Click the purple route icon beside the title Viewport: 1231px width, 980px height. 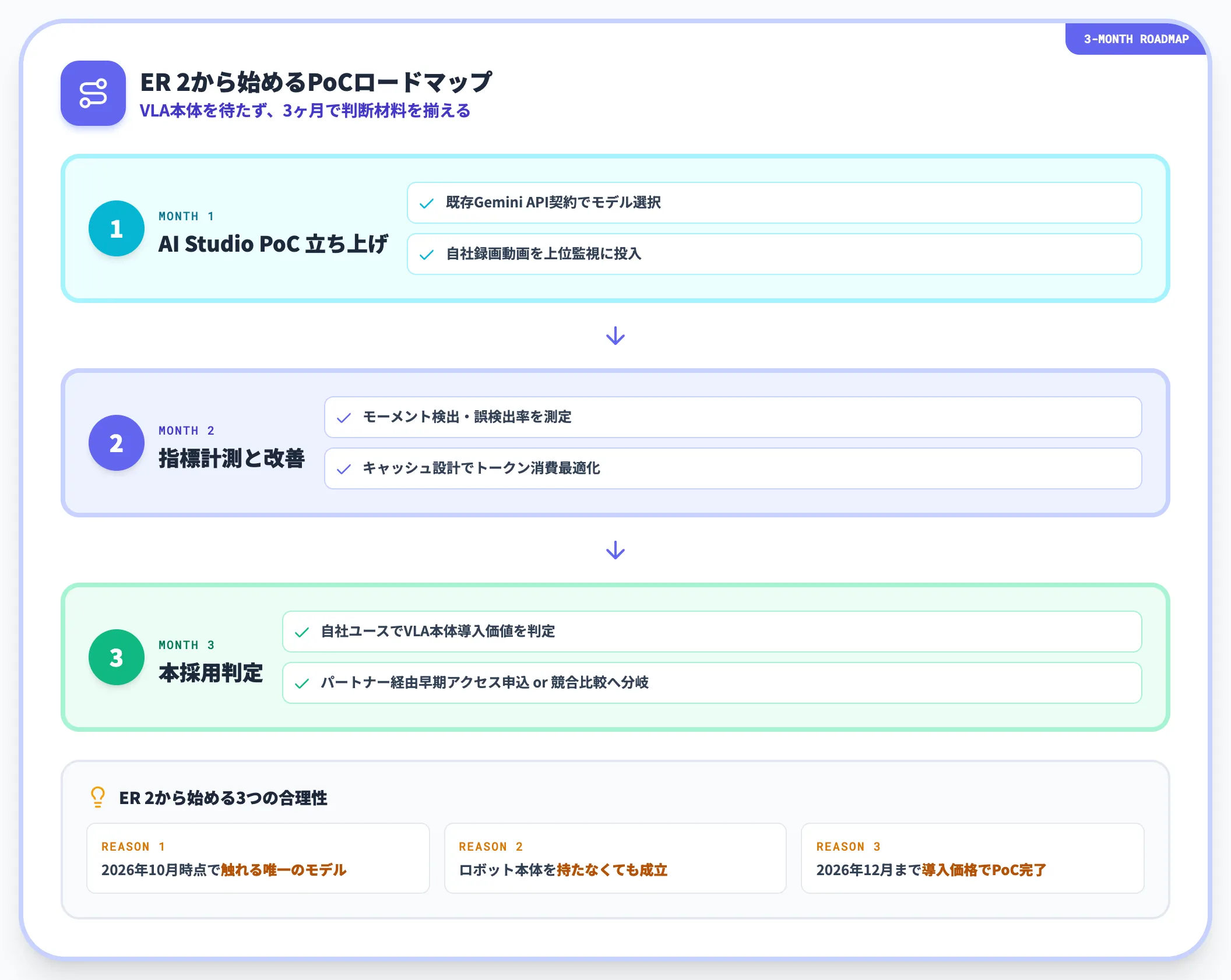pyautogui.click(x=93, y=93)
